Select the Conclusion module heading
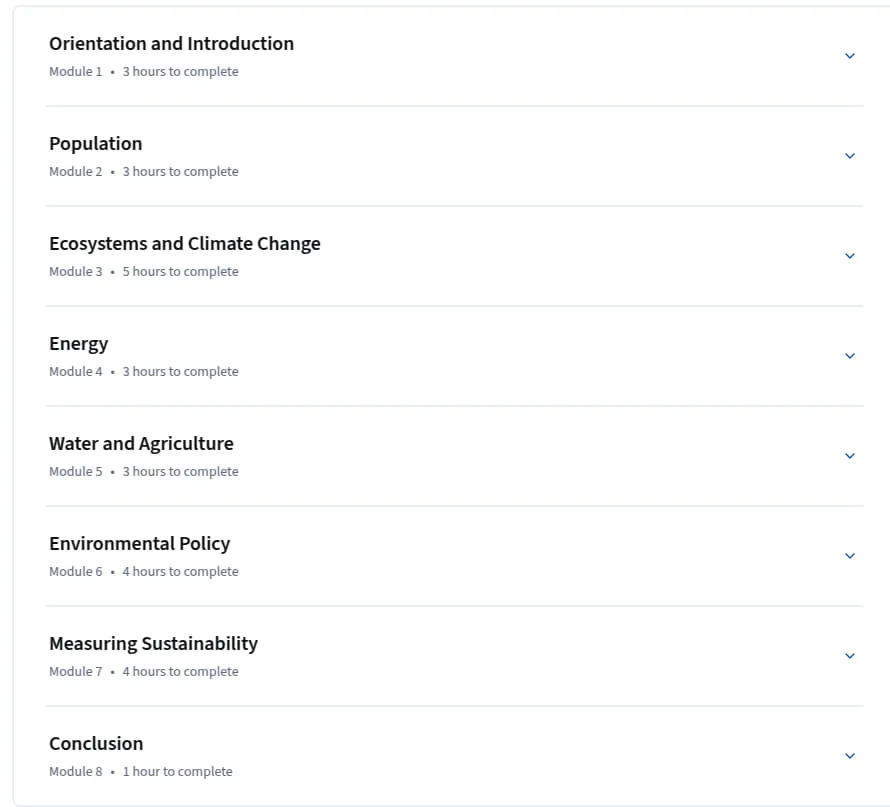This screenshot has height=807, width=890. pos(96,743)
